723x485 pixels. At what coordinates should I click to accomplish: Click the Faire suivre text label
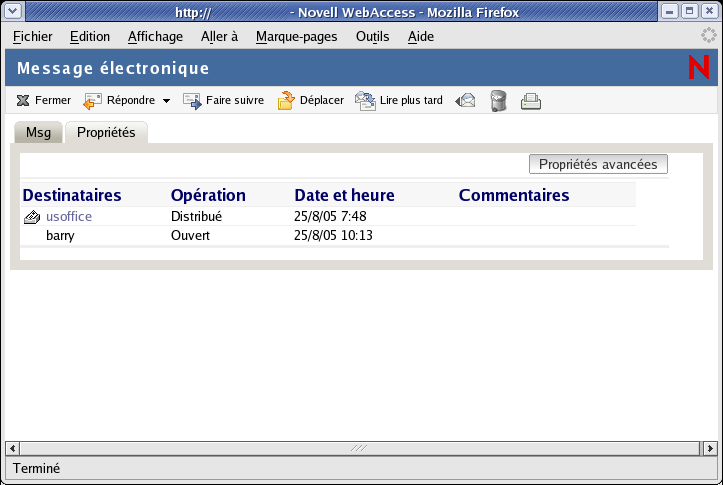point(235,100)
